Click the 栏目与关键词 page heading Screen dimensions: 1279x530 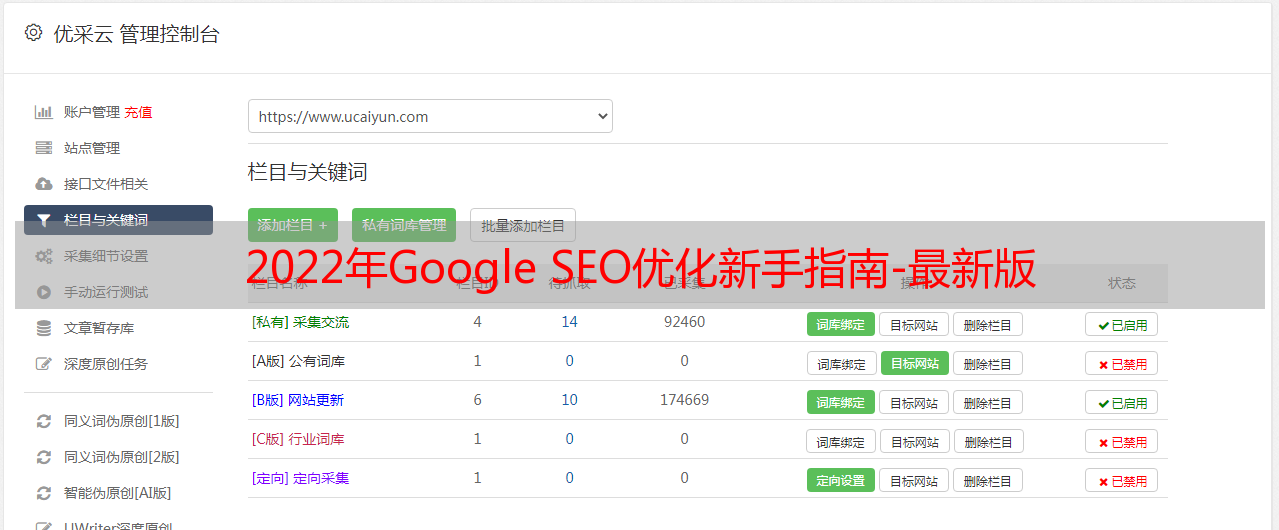coord(308,172)
